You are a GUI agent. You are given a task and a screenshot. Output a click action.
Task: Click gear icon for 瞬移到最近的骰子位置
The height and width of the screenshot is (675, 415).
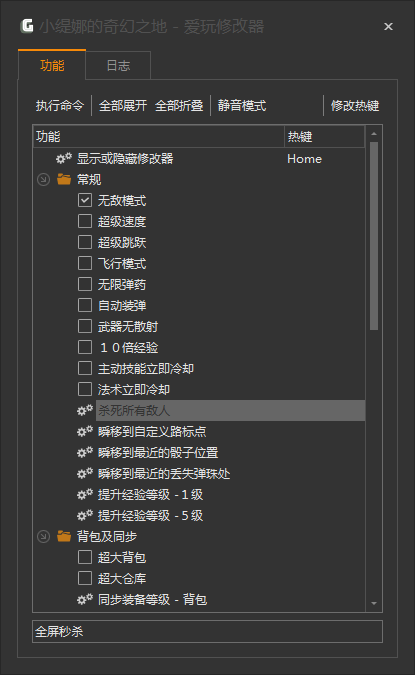click(85, 452)
